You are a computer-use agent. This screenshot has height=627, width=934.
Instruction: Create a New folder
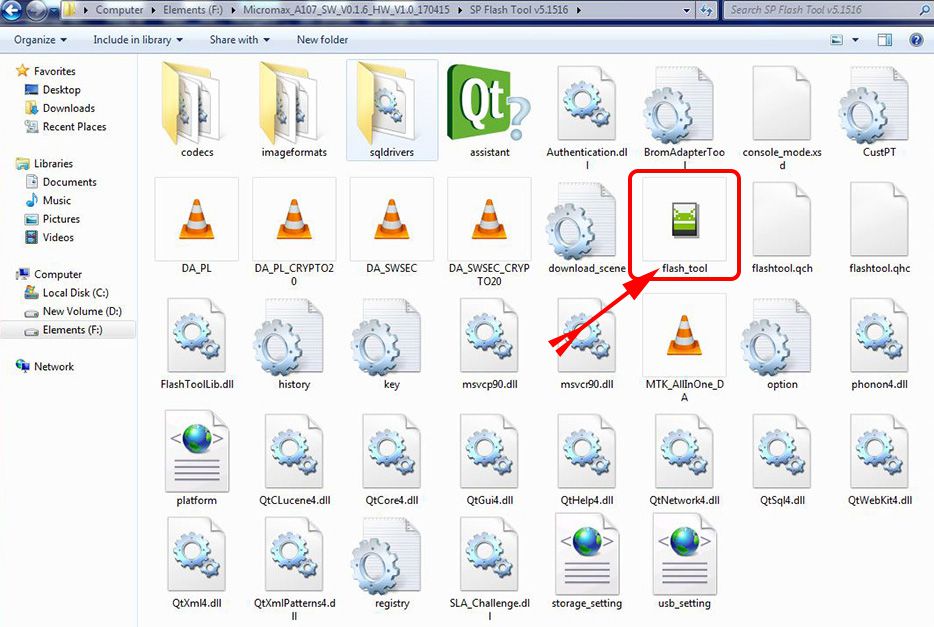tap(322, 40)
